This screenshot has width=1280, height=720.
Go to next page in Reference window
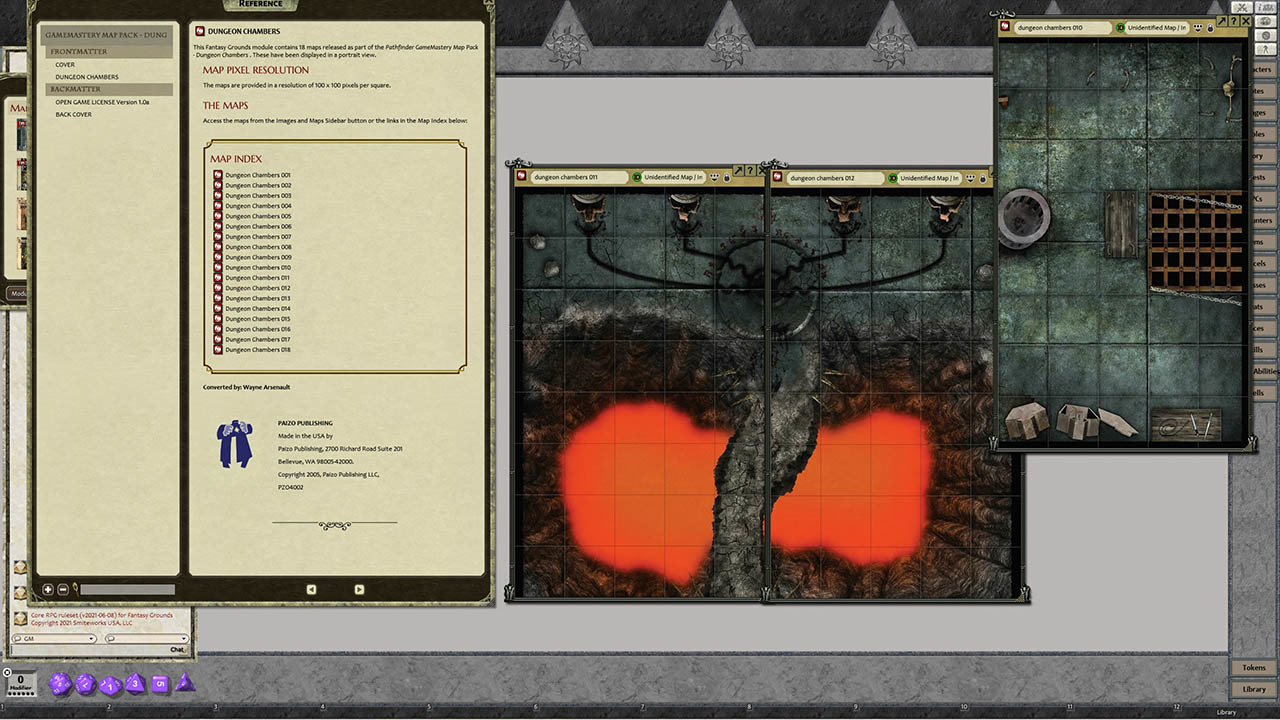(x=359, y=589)
